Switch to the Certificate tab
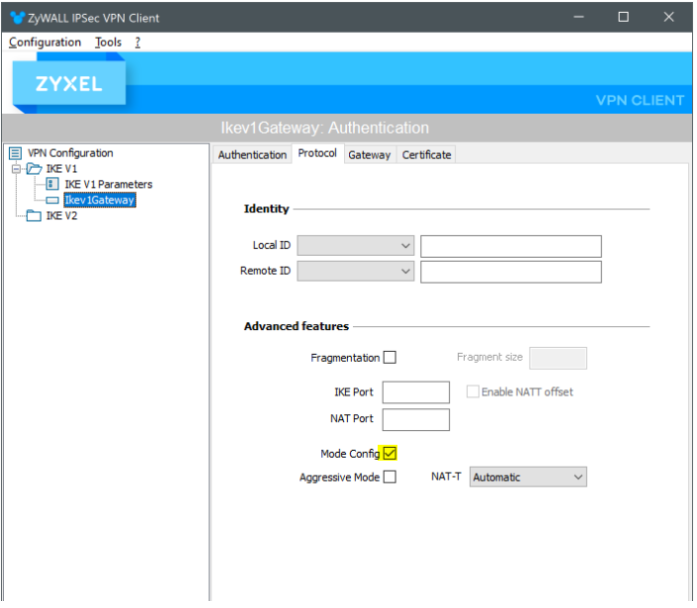 [426, 155]
